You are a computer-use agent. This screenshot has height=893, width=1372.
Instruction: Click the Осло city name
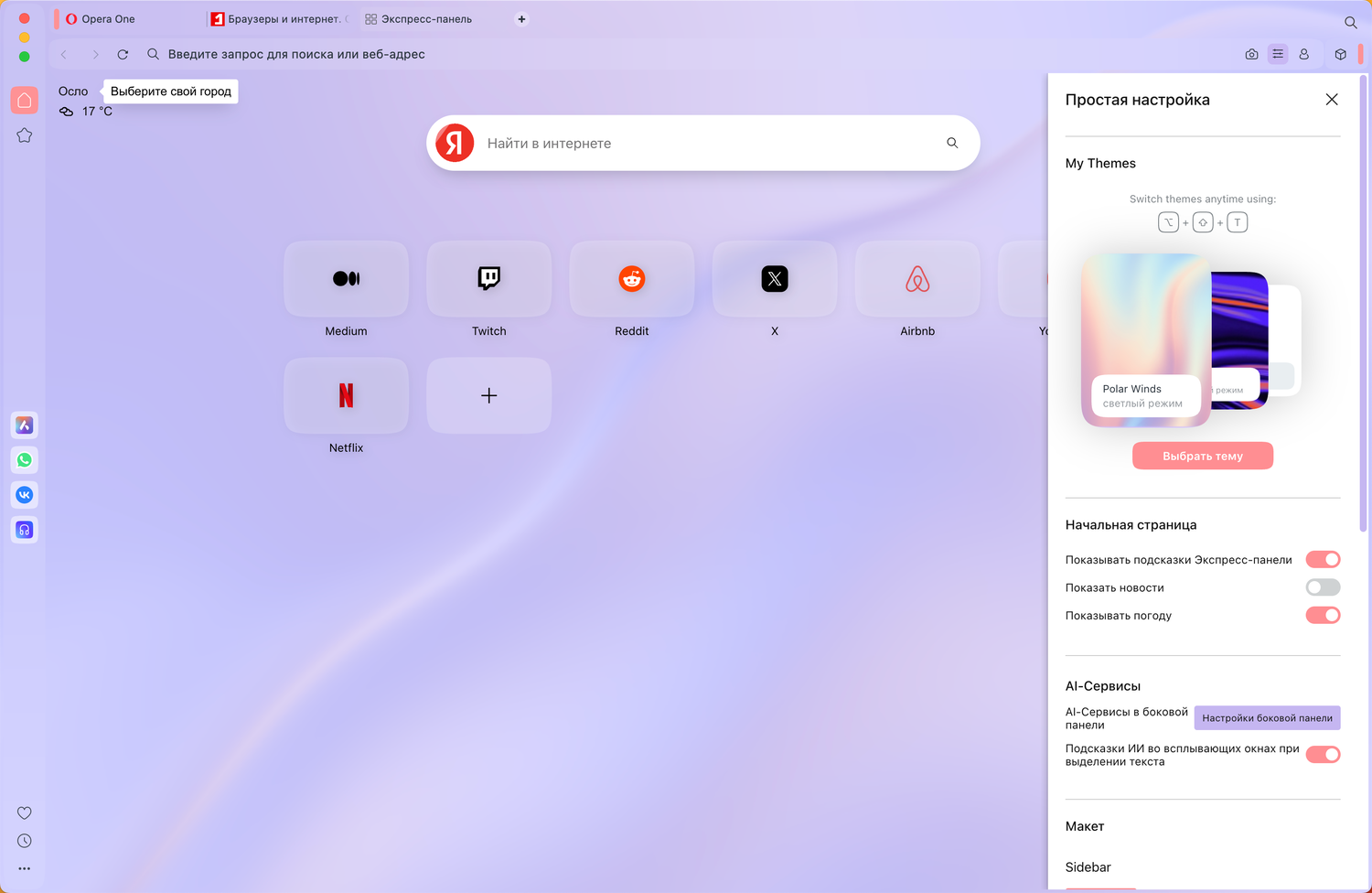(73, 91)
